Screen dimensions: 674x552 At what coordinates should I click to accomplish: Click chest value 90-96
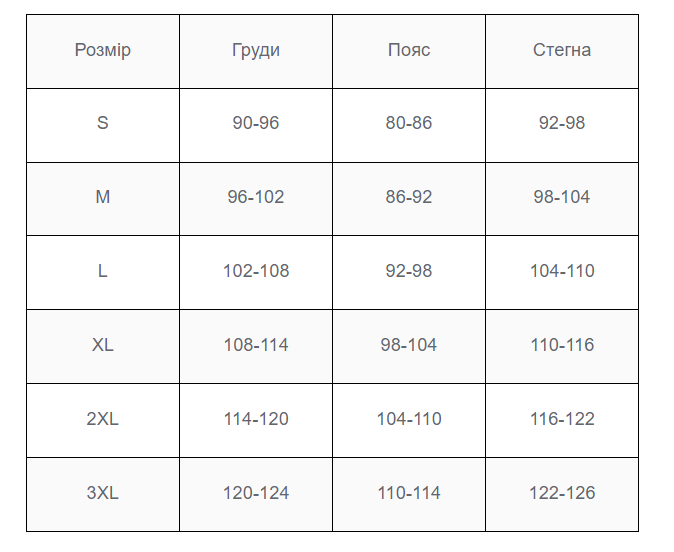[x=256, y=124]
